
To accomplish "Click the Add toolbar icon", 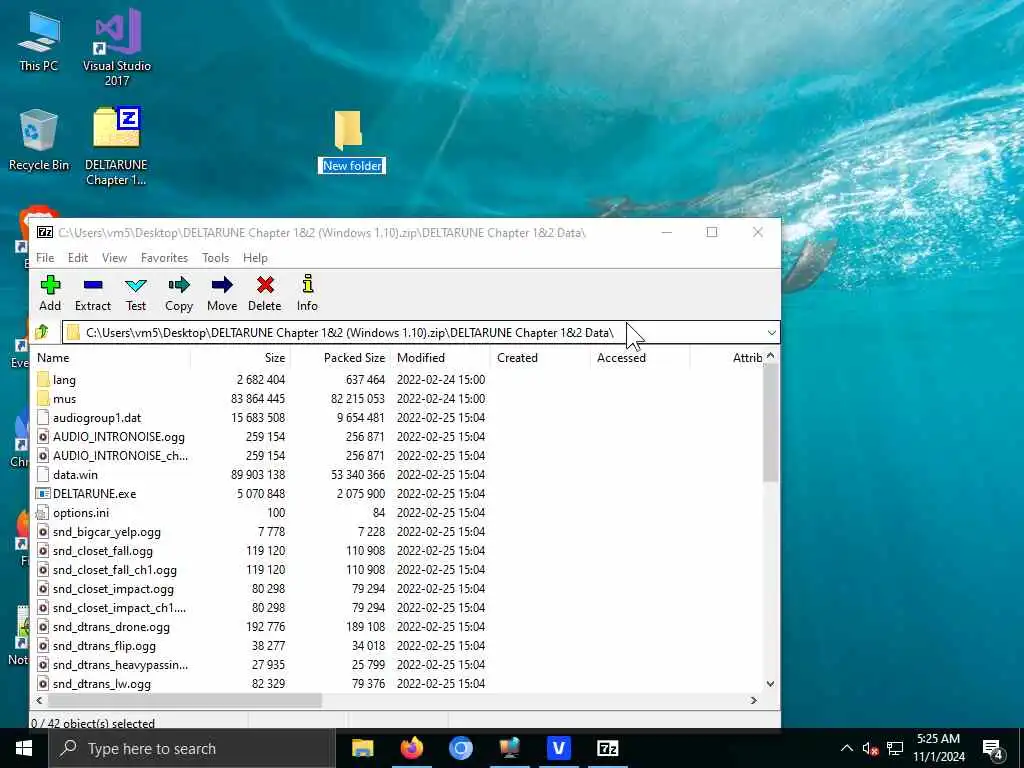I will coord(50,293).
